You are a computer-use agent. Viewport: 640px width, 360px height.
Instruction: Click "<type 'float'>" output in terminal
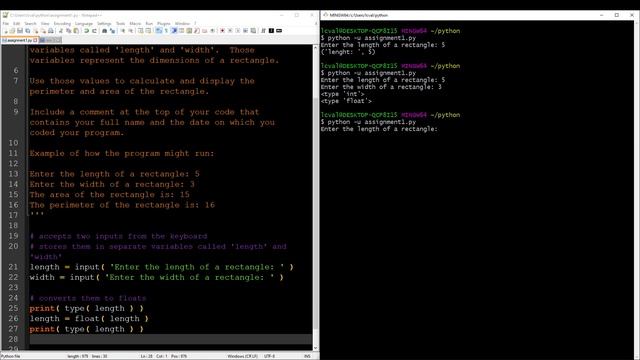(x=346, y=101)
